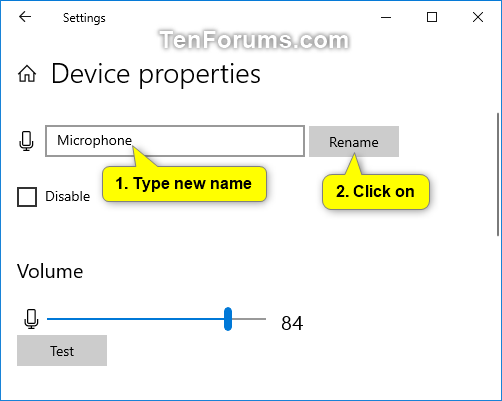Click microphone icon beside volume slider
The width and height of the screenshot is (502, 401).
tap(31, 319)
